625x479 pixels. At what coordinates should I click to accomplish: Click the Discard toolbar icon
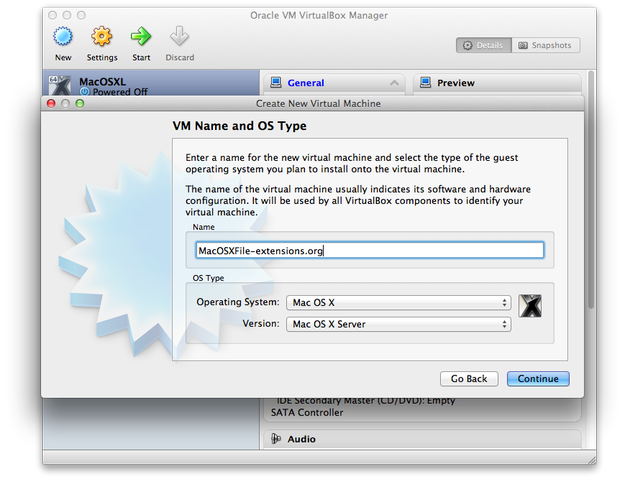click(x=179, y=36)
